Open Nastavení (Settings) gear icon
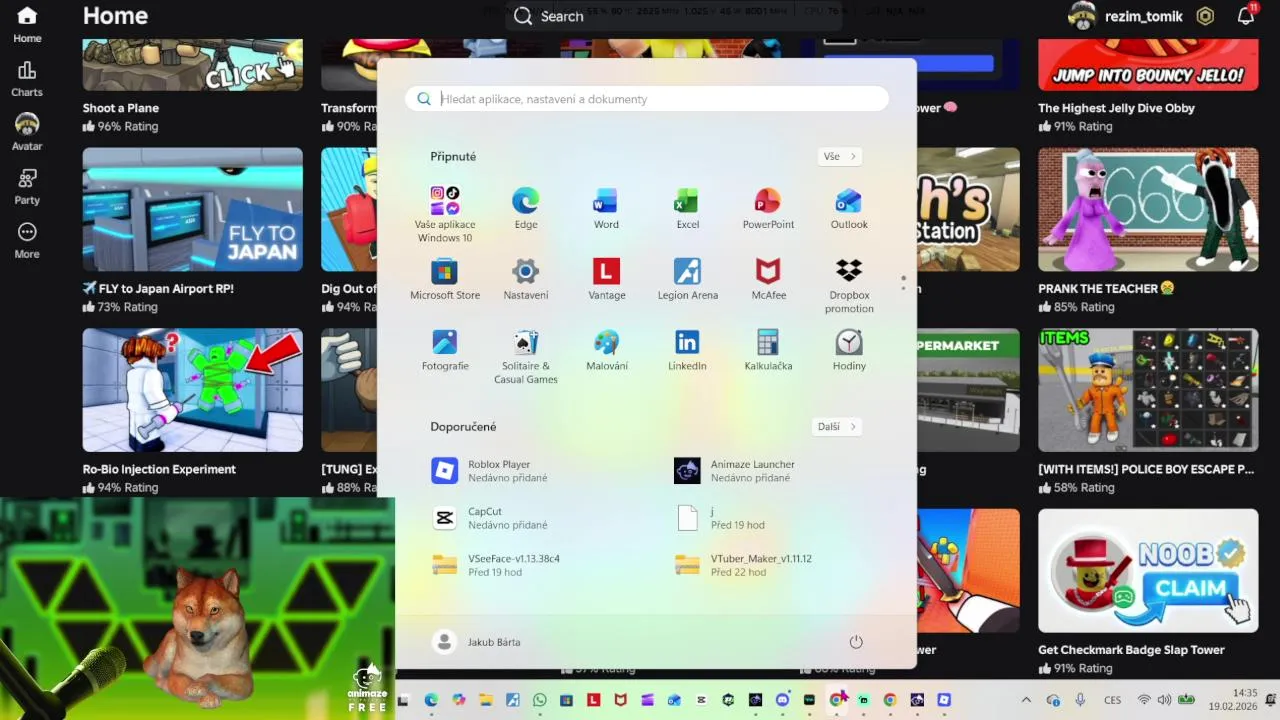The height and width of the screenshot is (720, 1280). click(x=526, y=280)
